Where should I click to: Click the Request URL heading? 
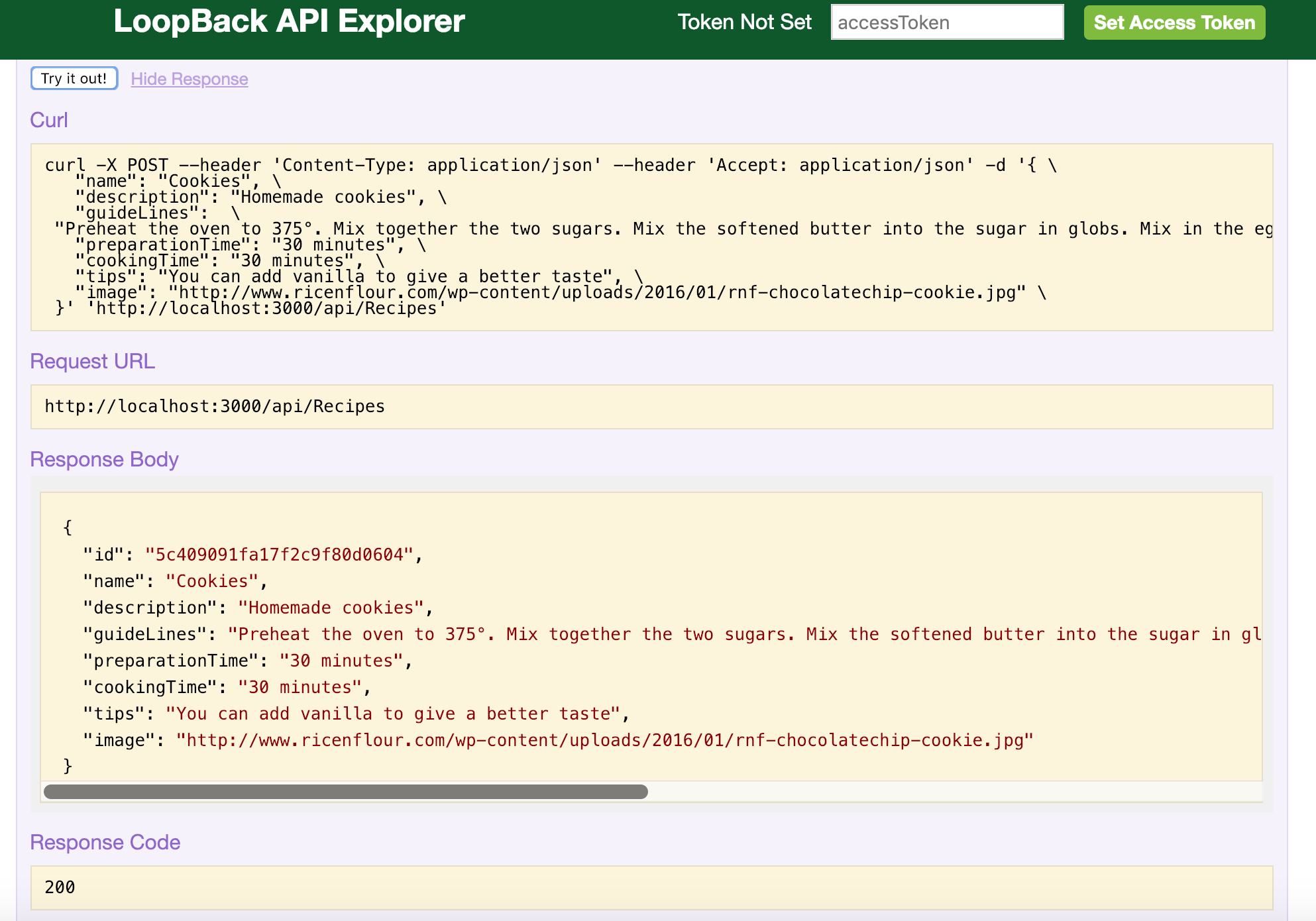[x=92, y=361]
